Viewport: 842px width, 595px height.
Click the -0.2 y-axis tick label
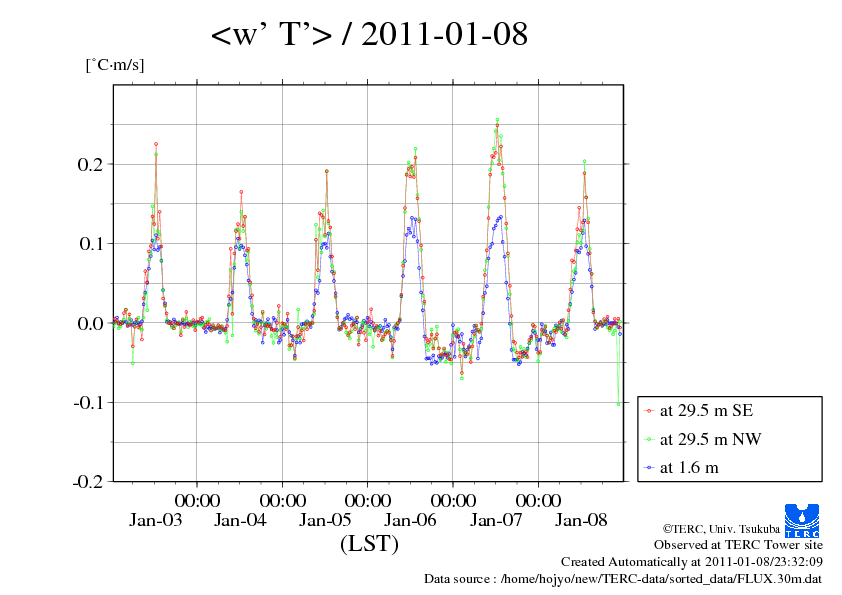point(89,481)
